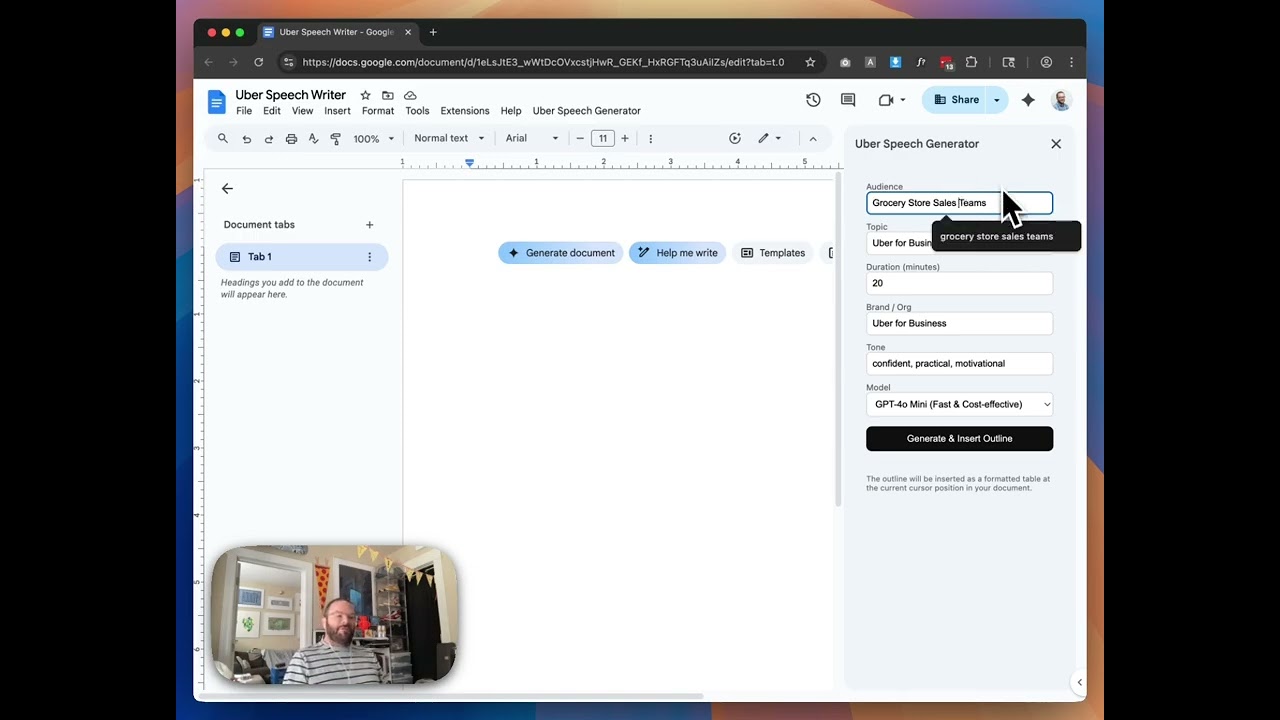Click the Share button
This screenshot has width=1280, height=720.
(x=955, y=100)
